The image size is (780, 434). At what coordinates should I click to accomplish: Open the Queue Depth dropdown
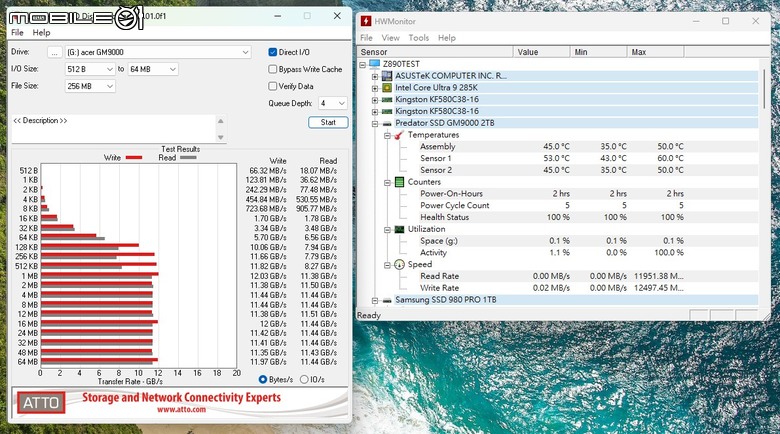[332, 103]
